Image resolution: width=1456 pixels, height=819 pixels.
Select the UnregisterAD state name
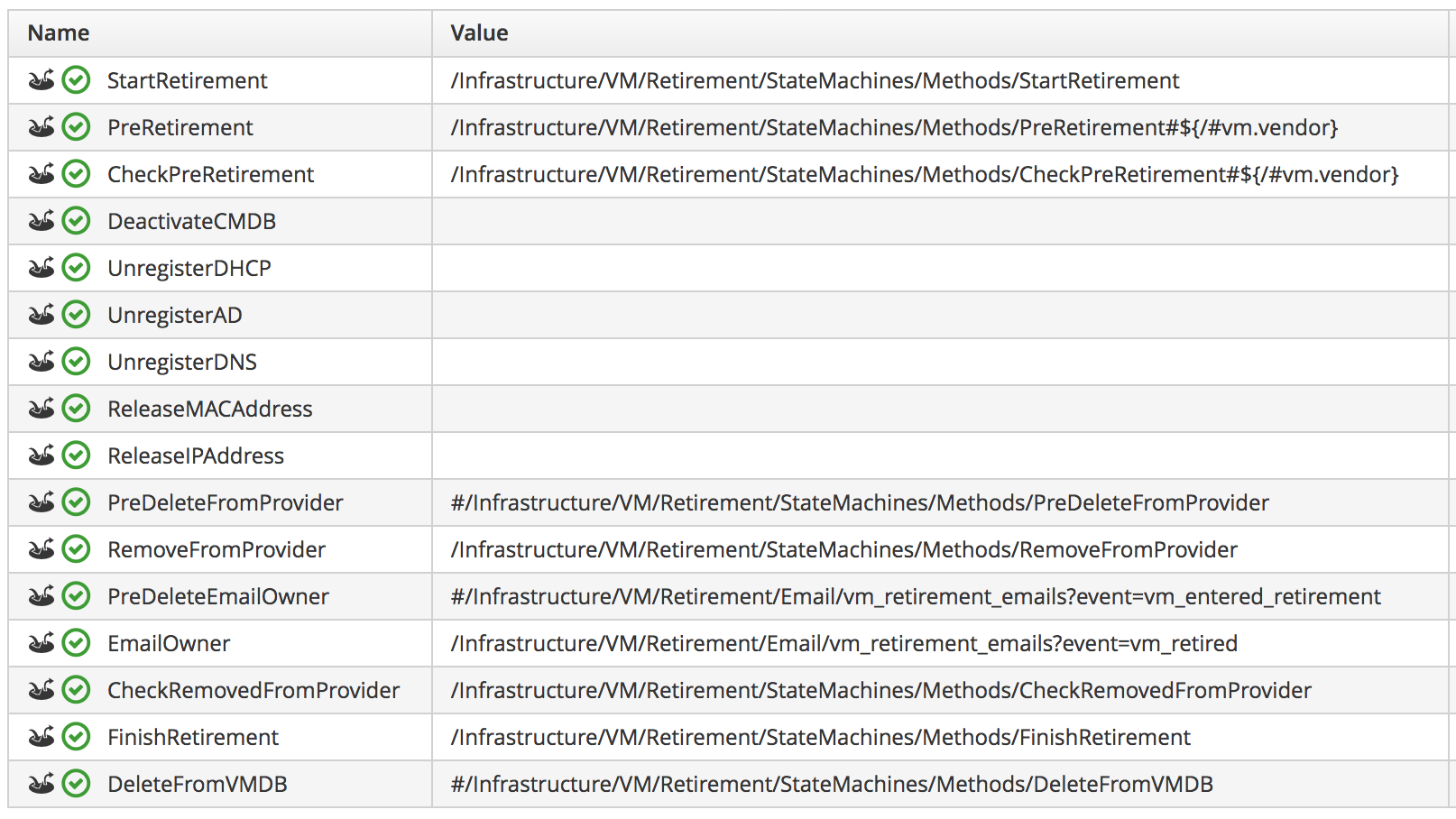(x=174, y=315)
